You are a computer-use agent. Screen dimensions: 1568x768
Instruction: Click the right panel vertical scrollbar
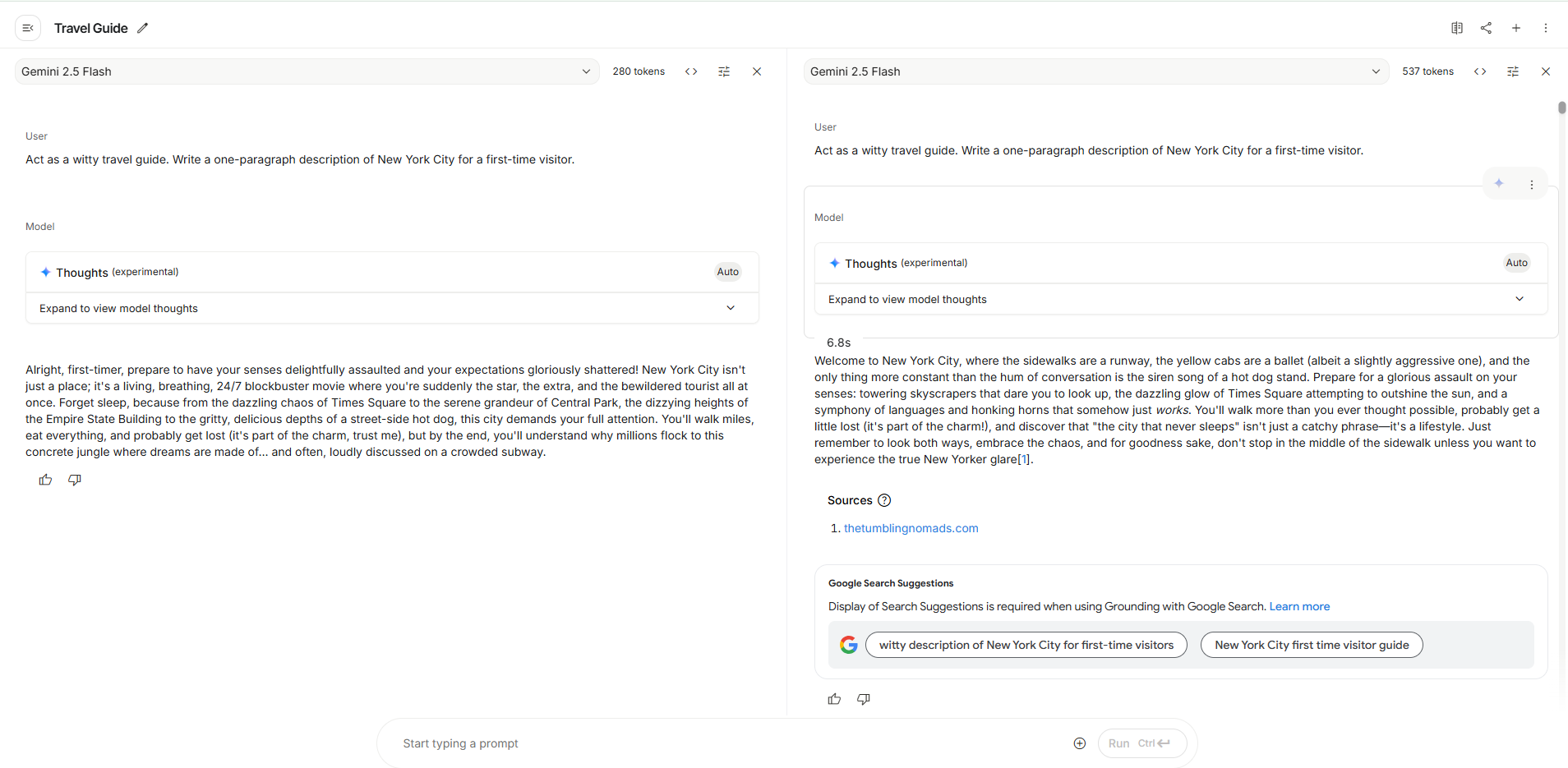click(1561, 108)
